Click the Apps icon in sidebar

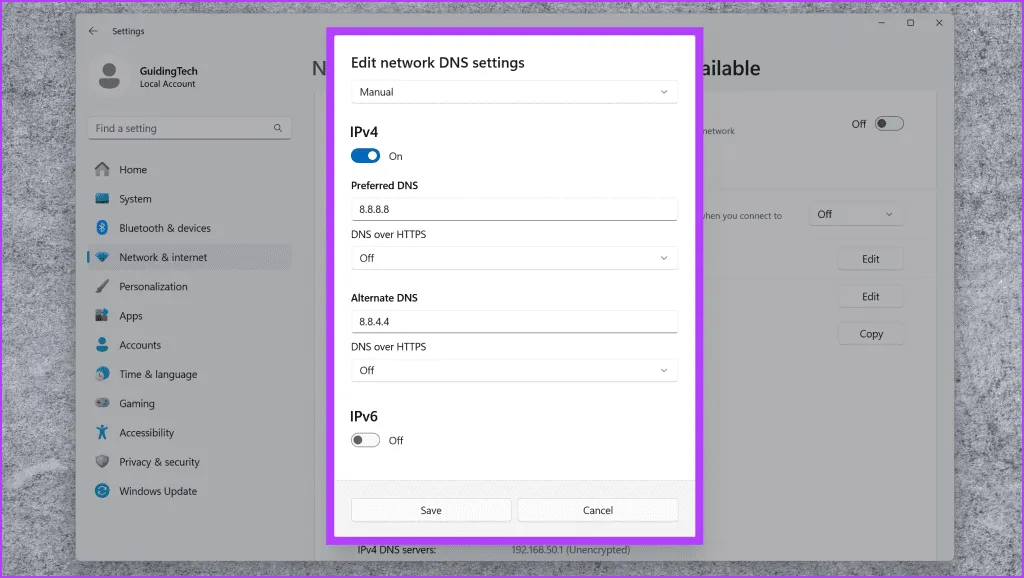tap(102, 316)
